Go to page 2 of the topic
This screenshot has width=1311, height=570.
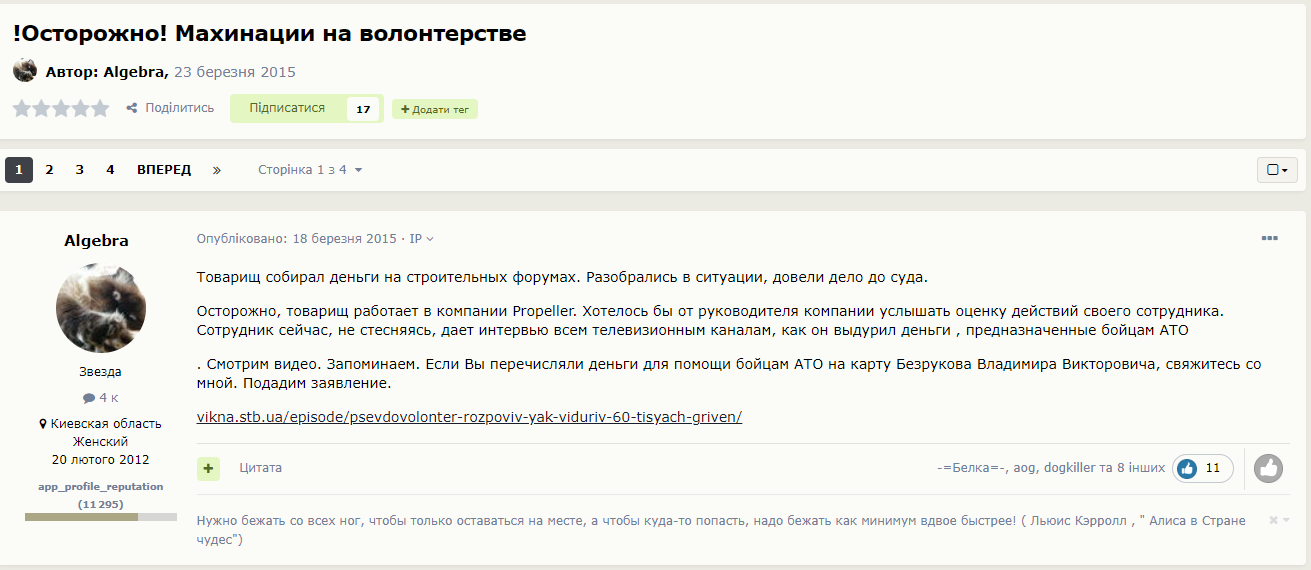coord(49,170)
